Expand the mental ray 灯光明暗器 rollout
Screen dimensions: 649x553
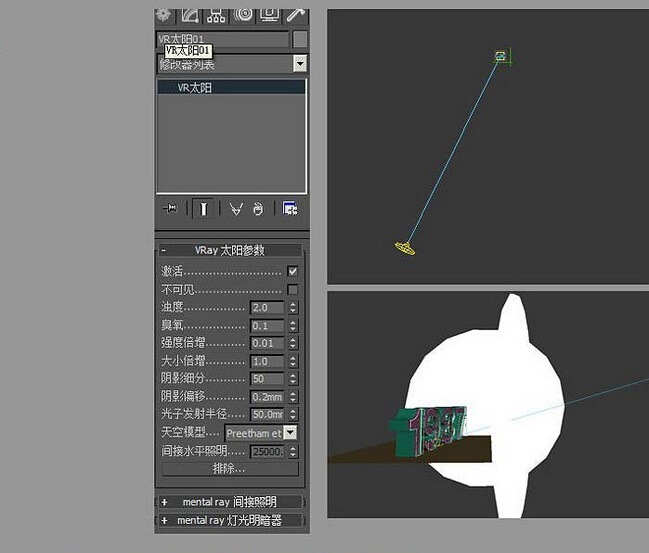230,520
